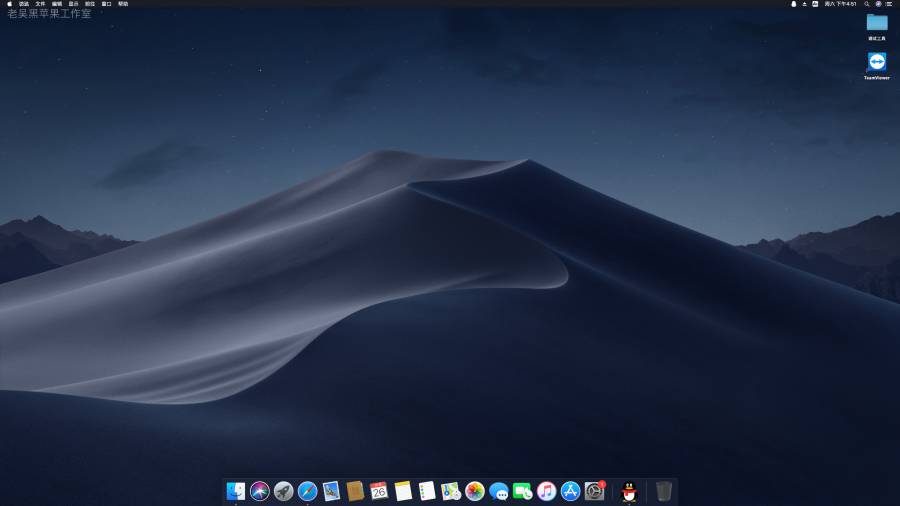Open iTunes music note icon
Screen dimensions: 900x506
546,491
